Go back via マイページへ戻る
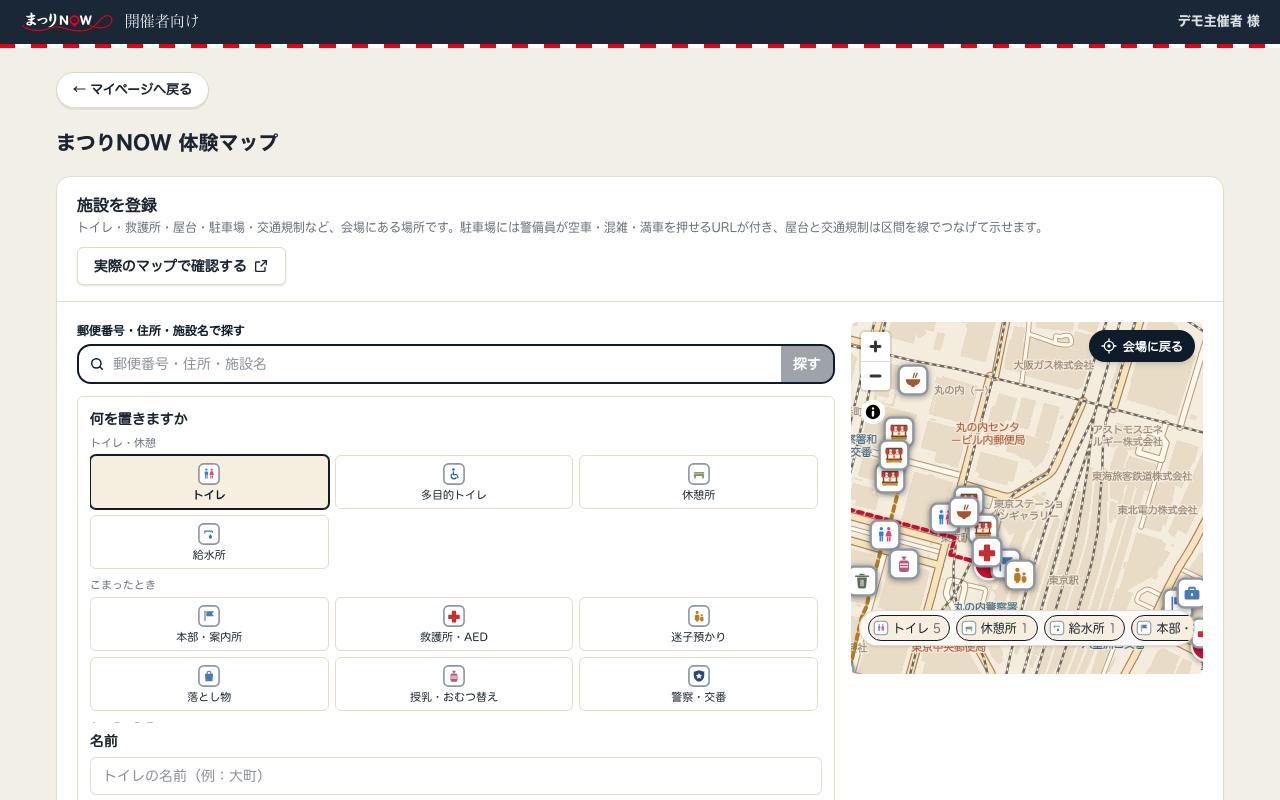1280x800 pixels. (x=132, y=90)
